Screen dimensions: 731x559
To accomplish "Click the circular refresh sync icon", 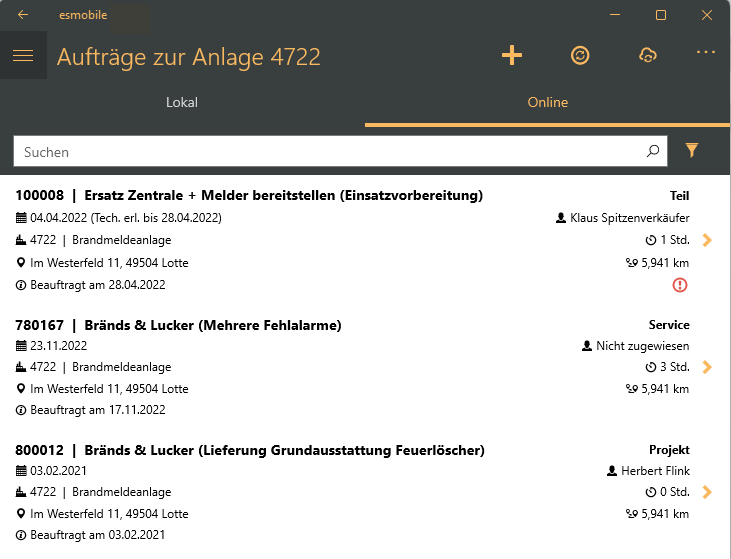I will [x=580, y=55].
